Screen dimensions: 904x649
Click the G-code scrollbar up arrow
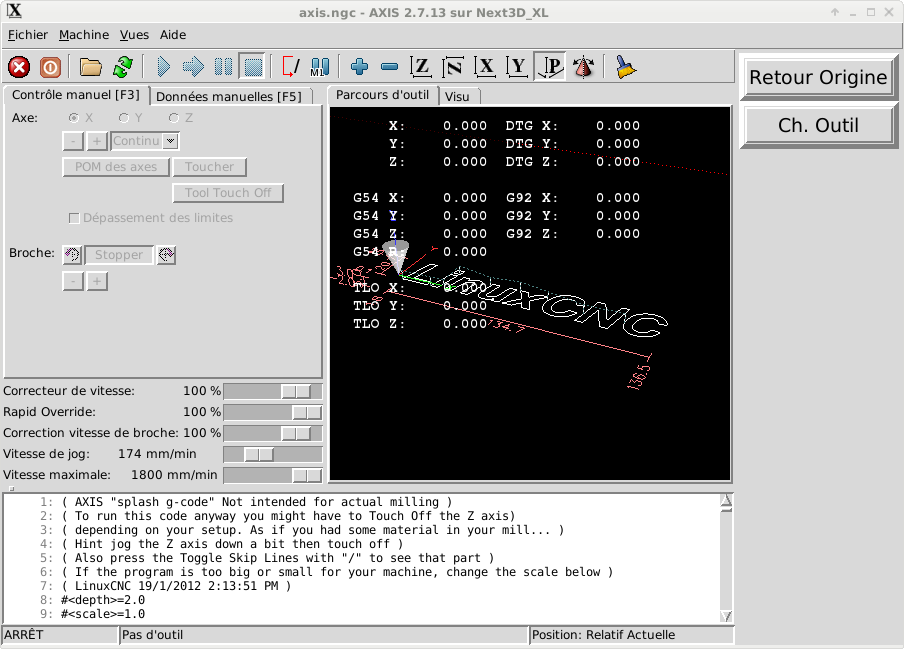tap(726, 500)
